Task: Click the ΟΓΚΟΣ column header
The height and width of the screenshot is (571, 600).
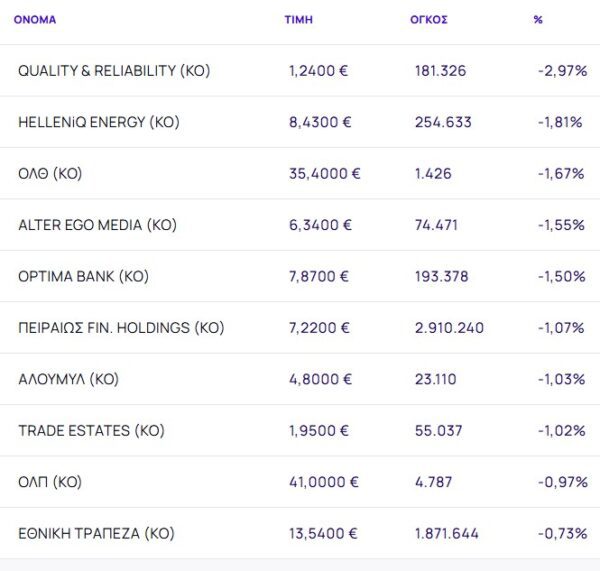Action: (x=429, y=20)
